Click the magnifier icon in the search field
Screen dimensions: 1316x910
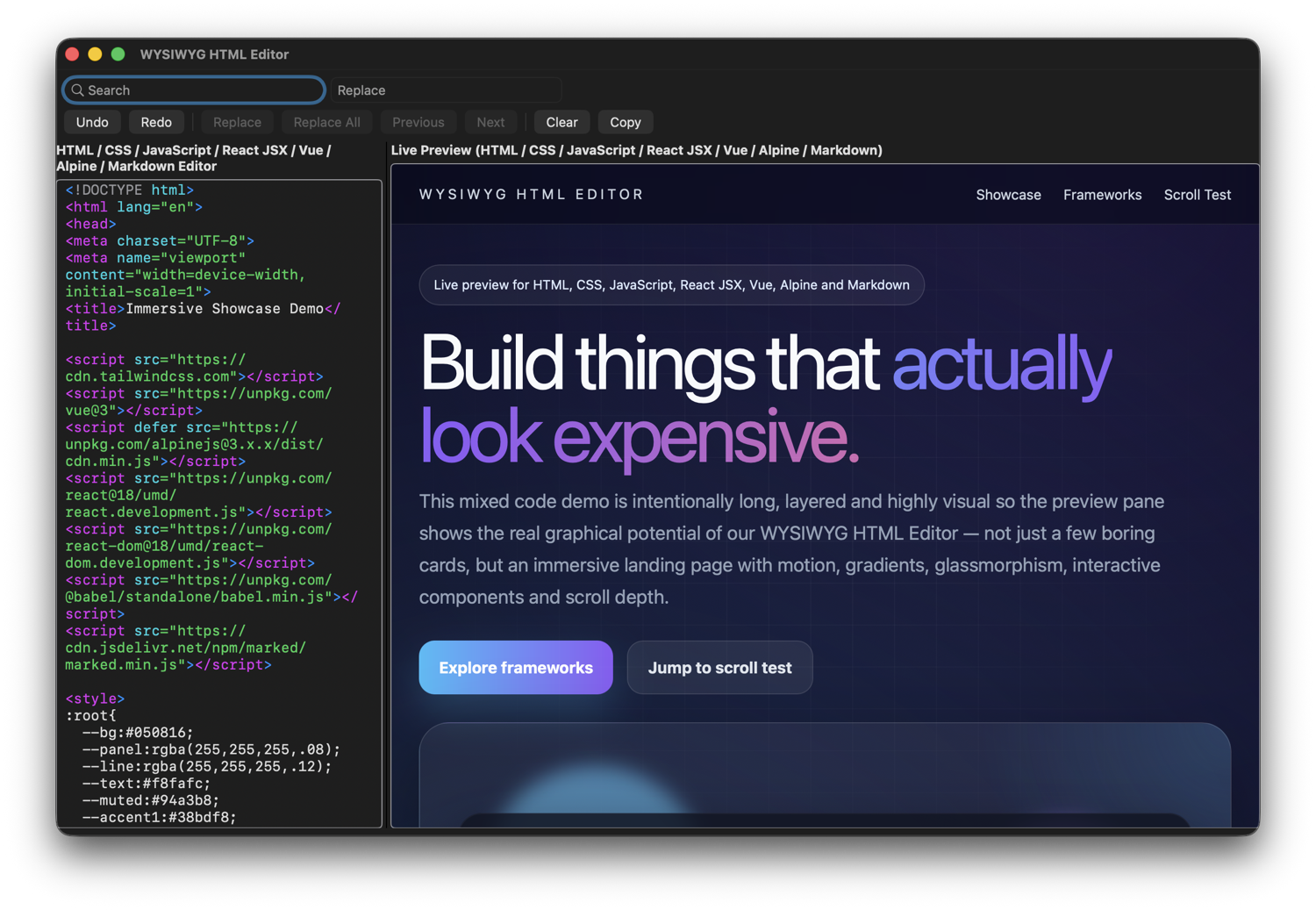point(78,90)
